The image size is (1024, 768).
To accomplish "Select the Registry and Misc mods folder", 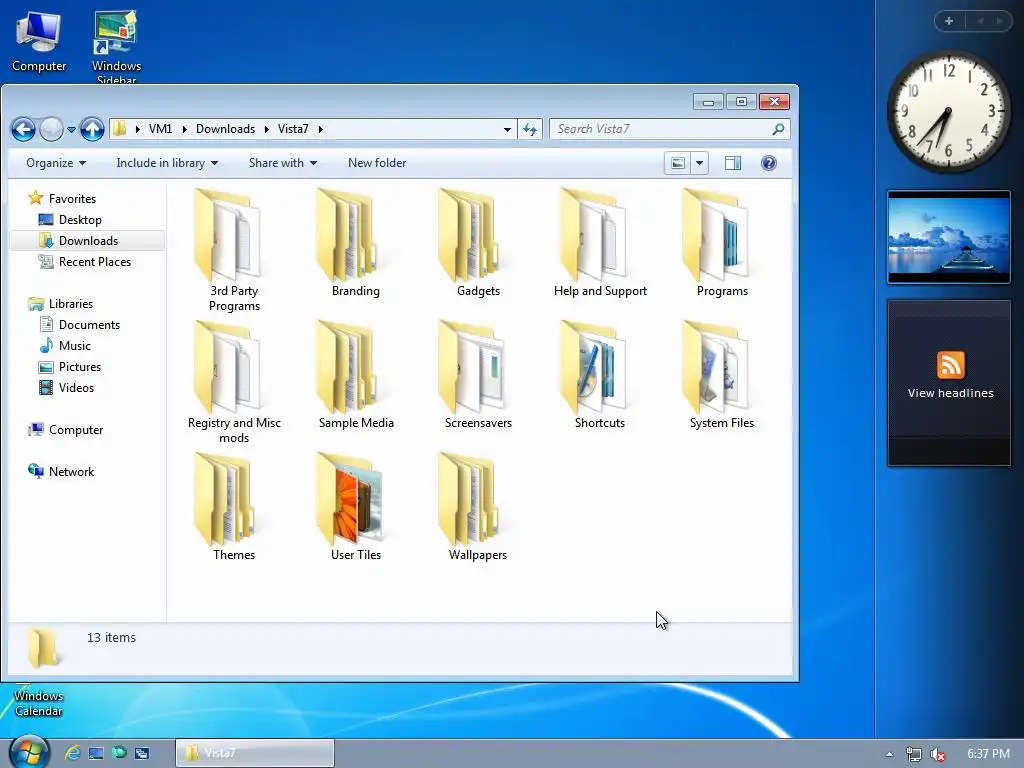I will [x=234, y=382].
